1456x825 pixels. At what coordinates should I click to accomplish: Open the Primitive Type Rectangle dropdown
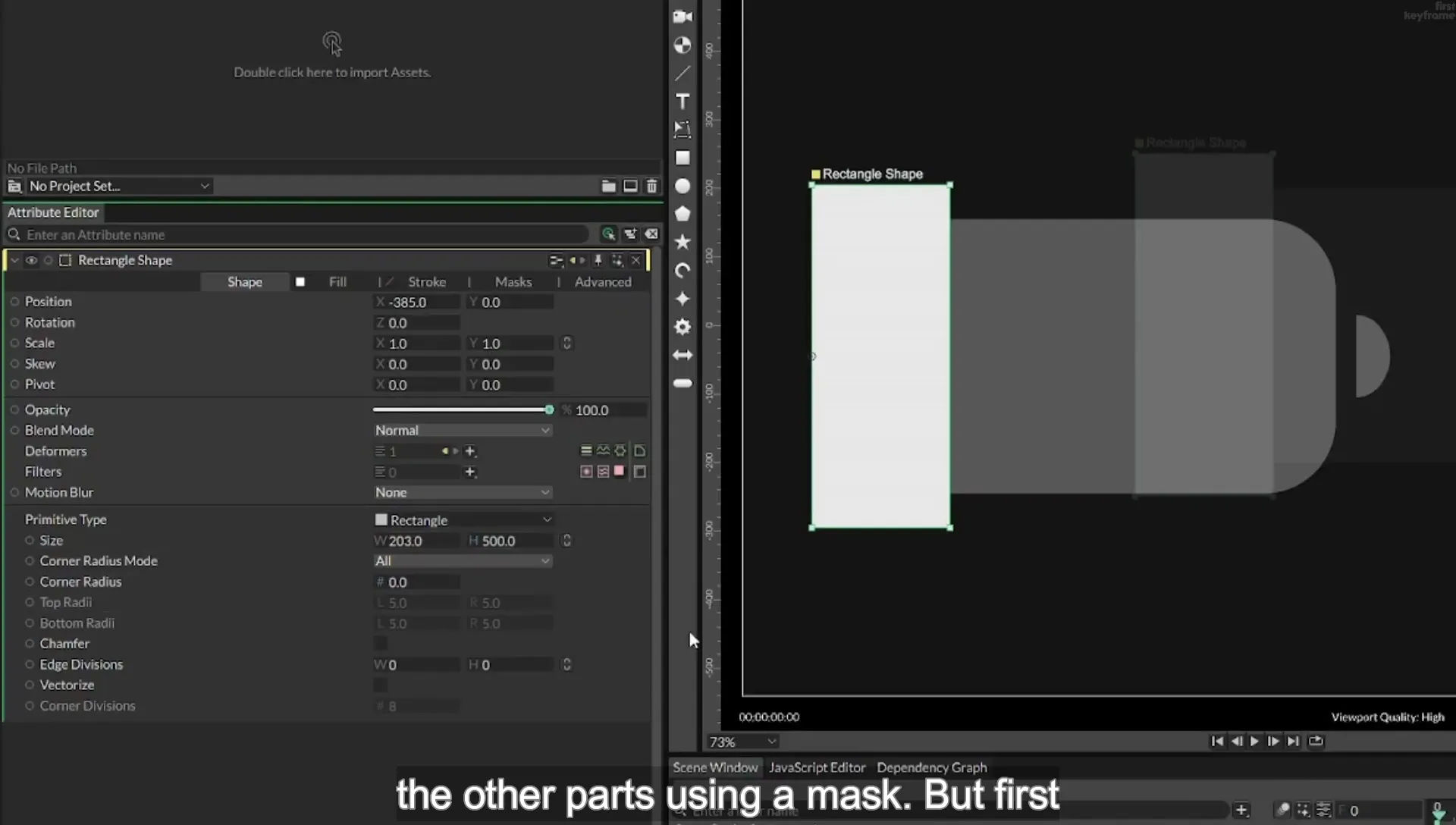[463, 520]
